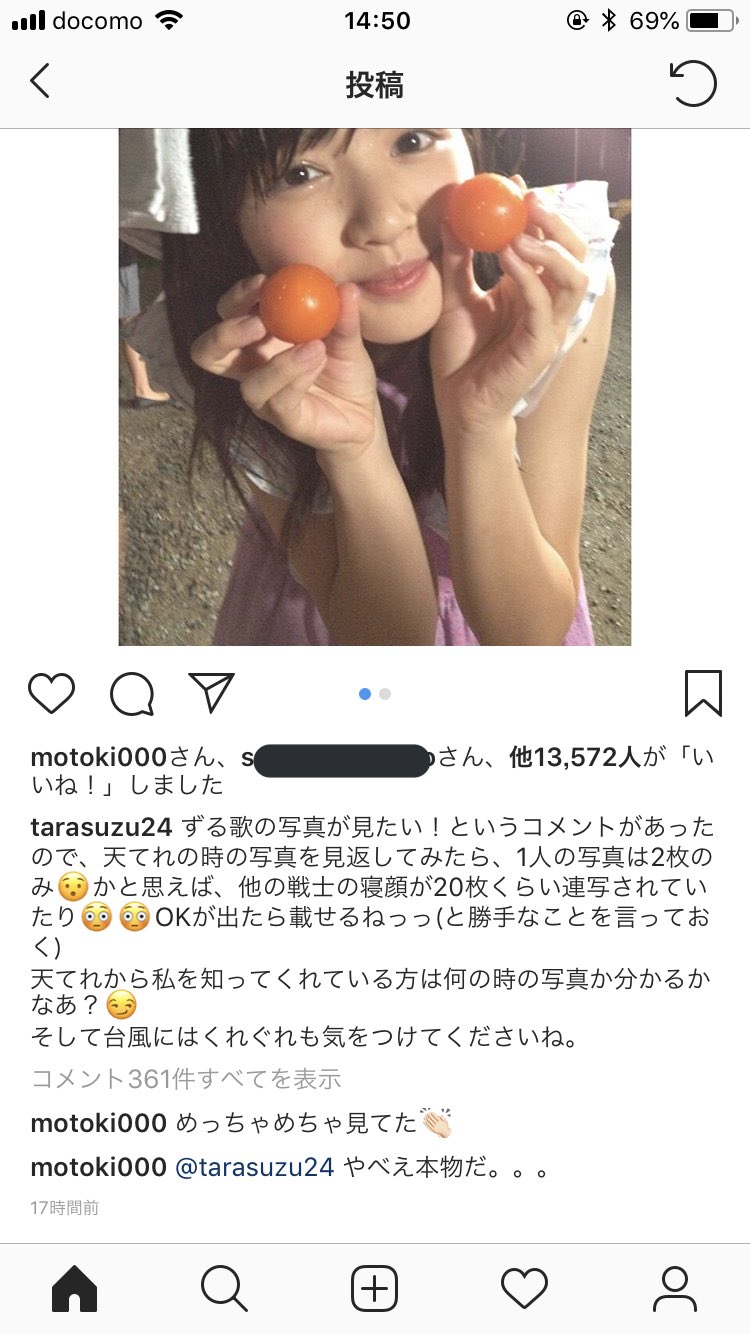
Task: Open tarasuzu24 profile from the caption
Action: pyautogui.click(x=103, y=827)
